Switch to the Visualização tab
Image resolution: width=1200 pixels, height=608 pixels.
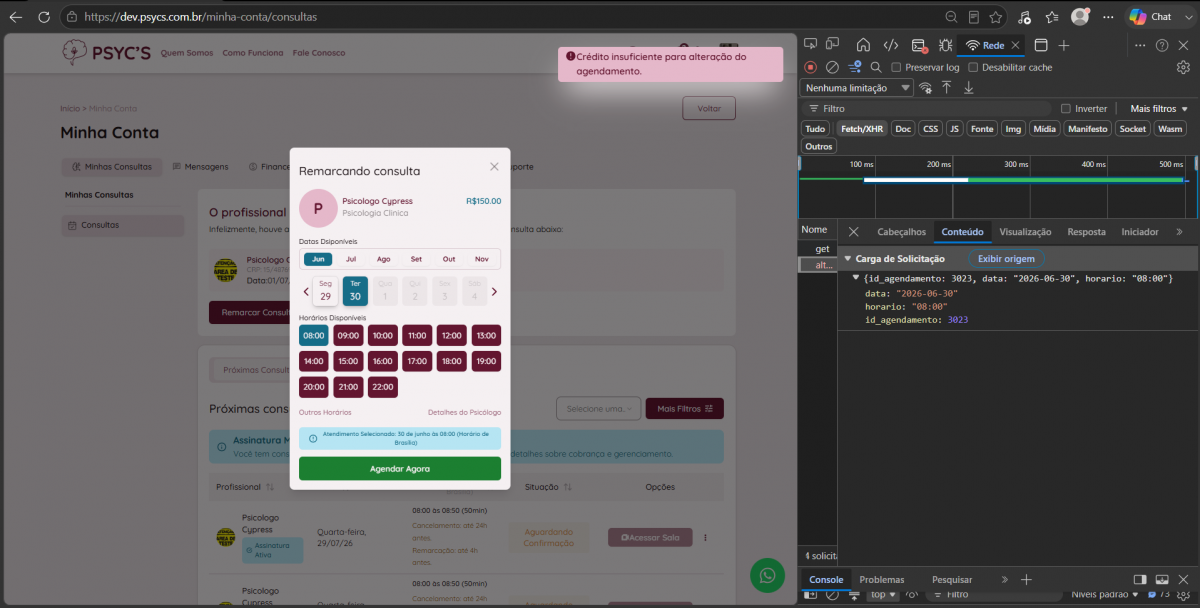pyautogui.click(x=1025, y=231)
